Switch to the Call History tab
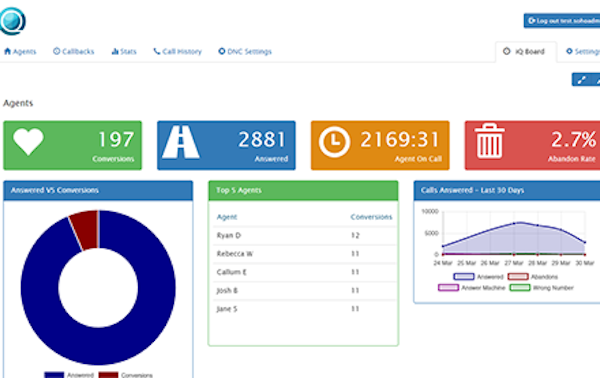 178,51
